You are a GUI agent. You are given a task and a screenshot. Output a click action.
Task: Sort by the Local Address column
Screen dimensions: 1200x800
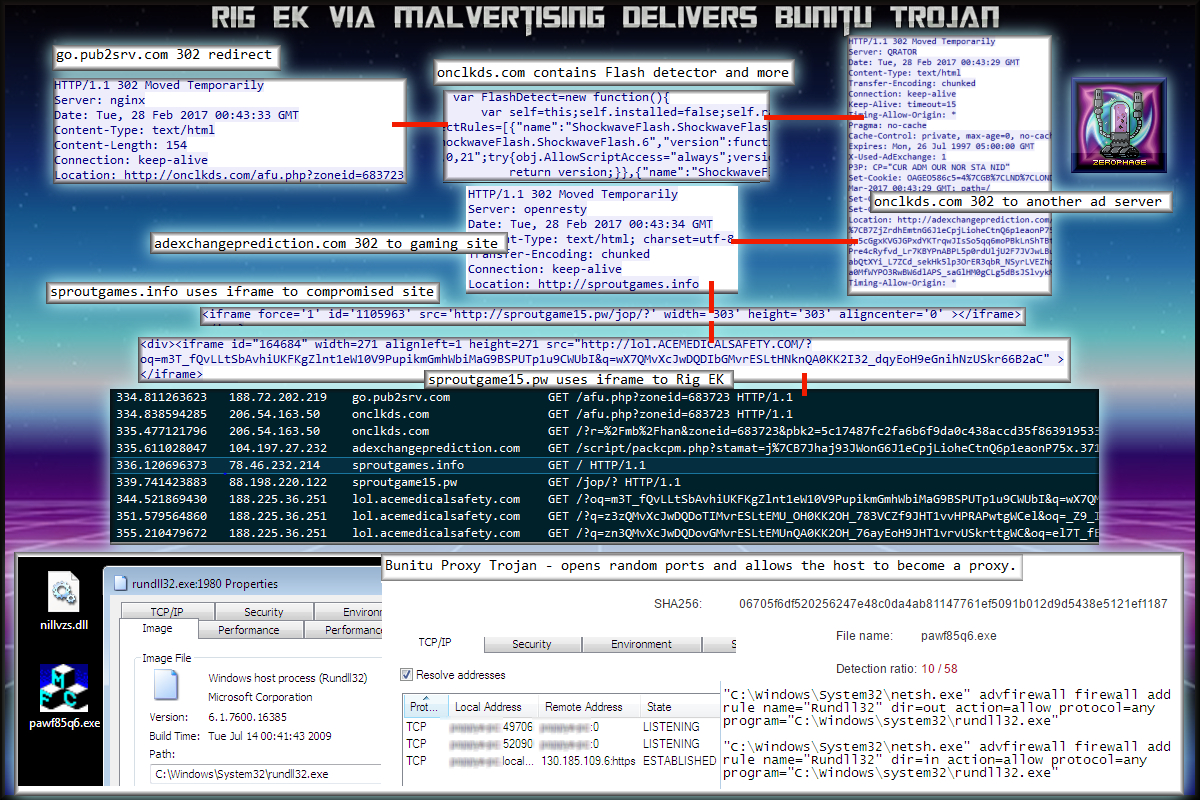pos(488,706)
